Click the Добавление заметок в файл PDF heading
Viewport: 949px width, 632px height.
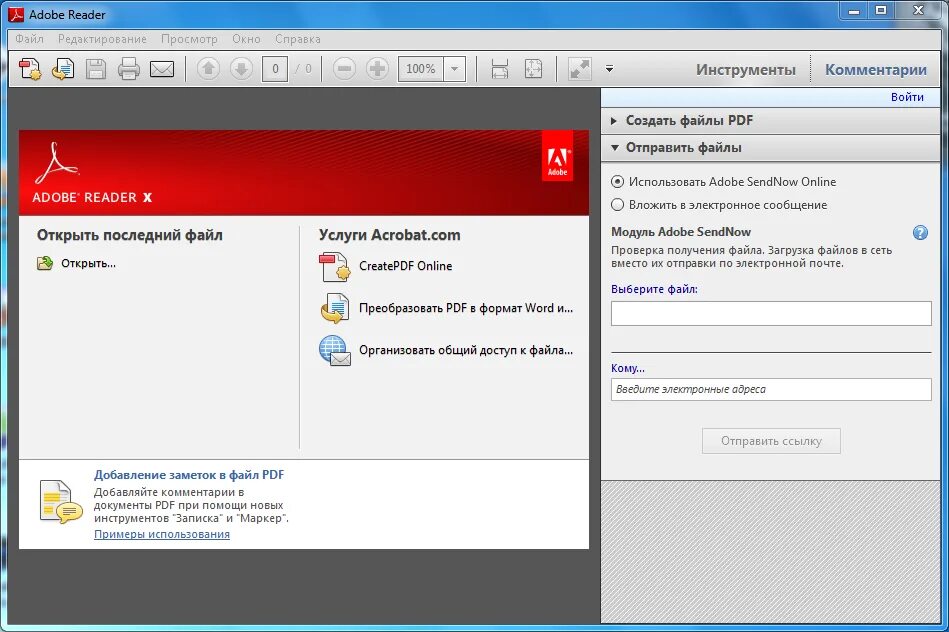pos(189,475)
